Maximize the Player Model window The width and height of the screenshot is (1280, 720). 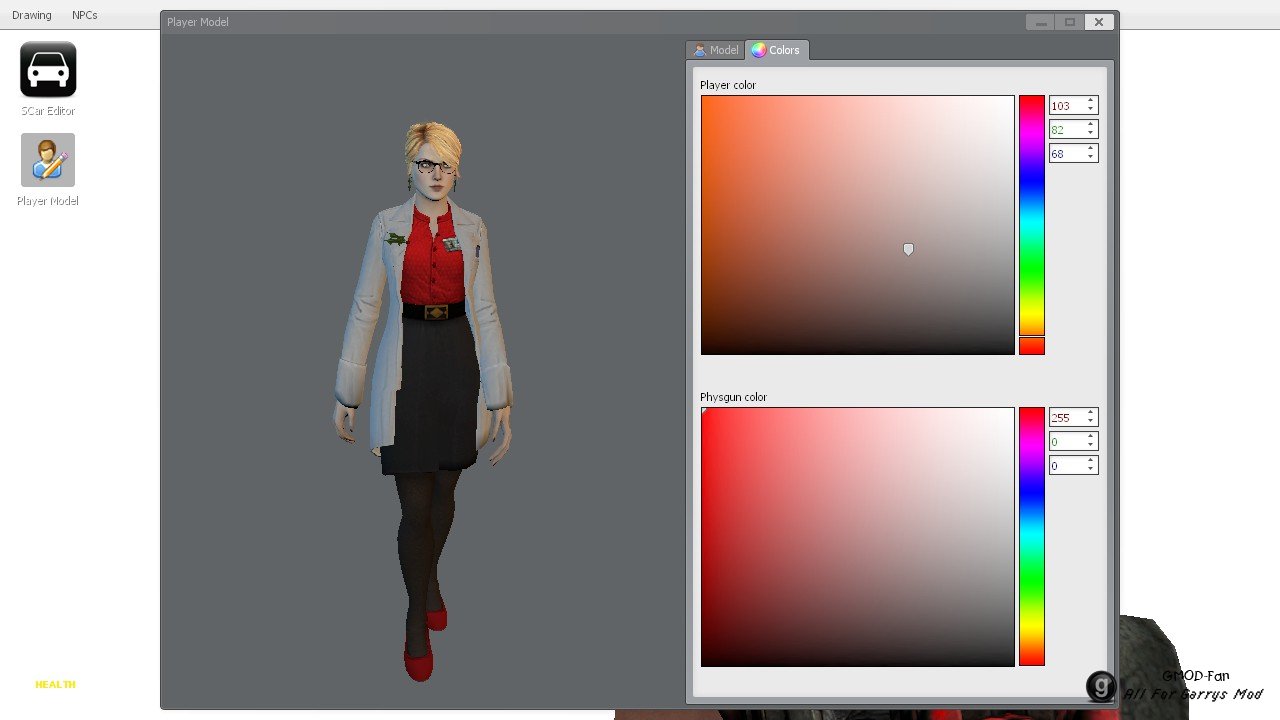1069,22
